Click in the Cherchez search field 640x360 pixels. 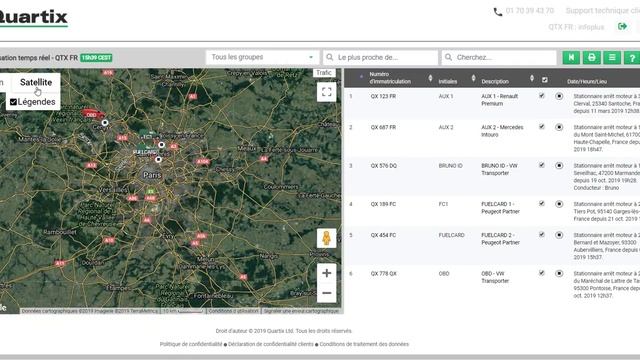(x=499, y=58)
